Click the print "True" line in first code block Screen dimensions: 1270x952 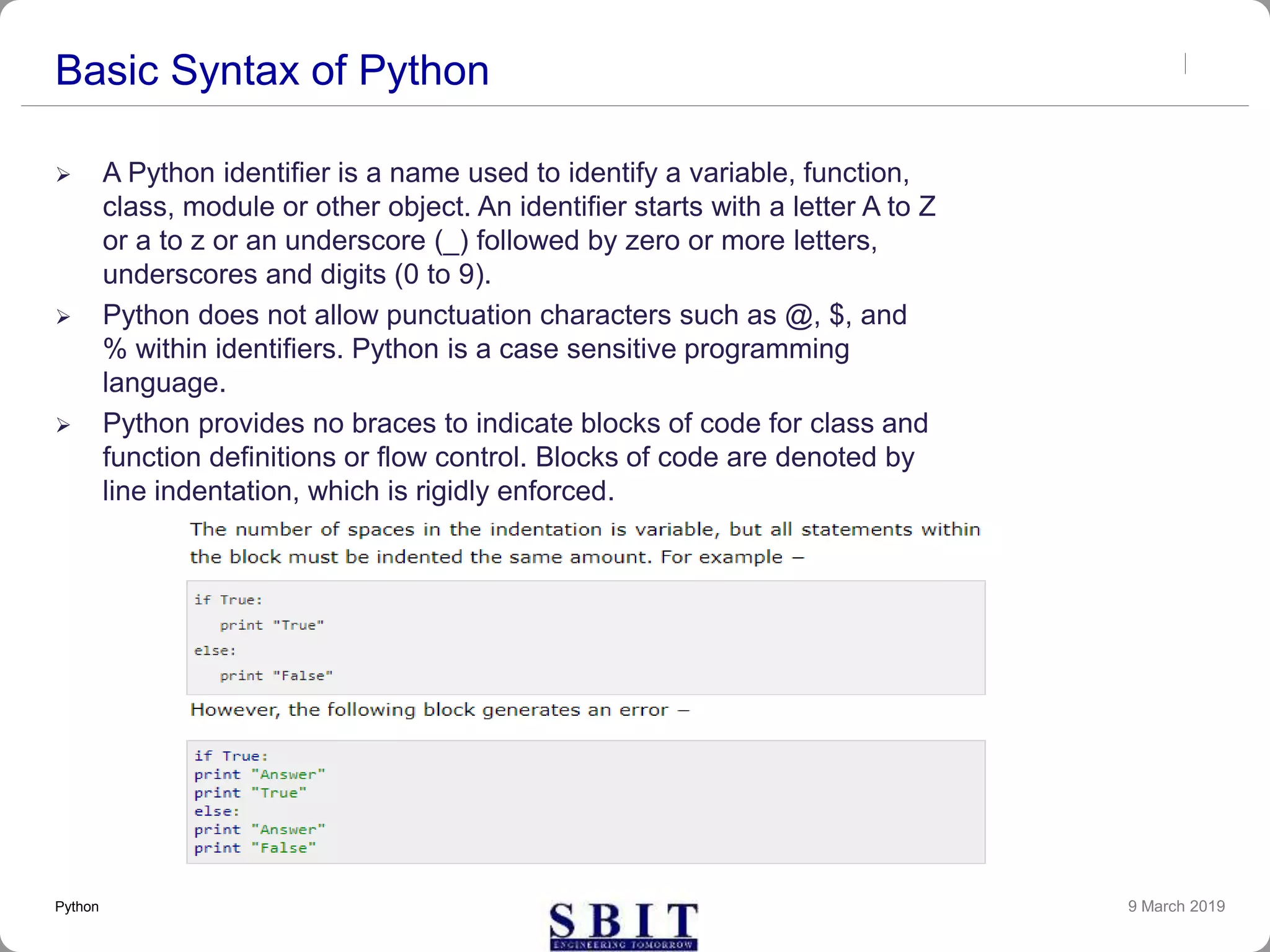(272, 625)
